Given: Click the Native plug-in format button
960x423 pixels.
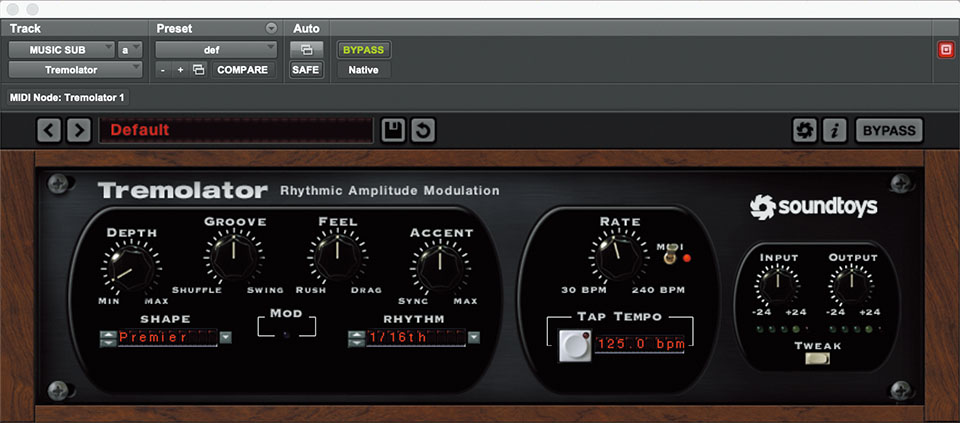Looking at the screenshot, I should coord(364,70).
